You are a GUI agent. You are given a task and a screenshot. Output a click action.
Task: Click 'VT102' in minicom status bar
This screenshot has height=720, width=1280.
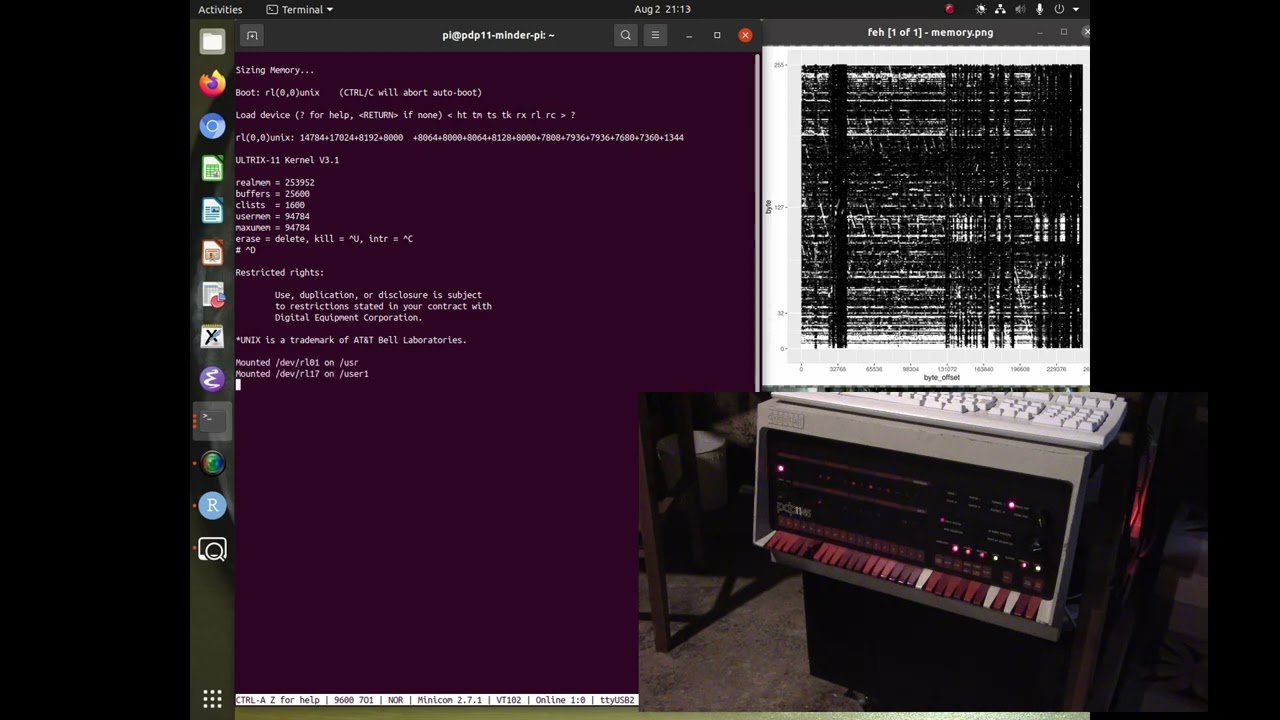pos(508,700)
